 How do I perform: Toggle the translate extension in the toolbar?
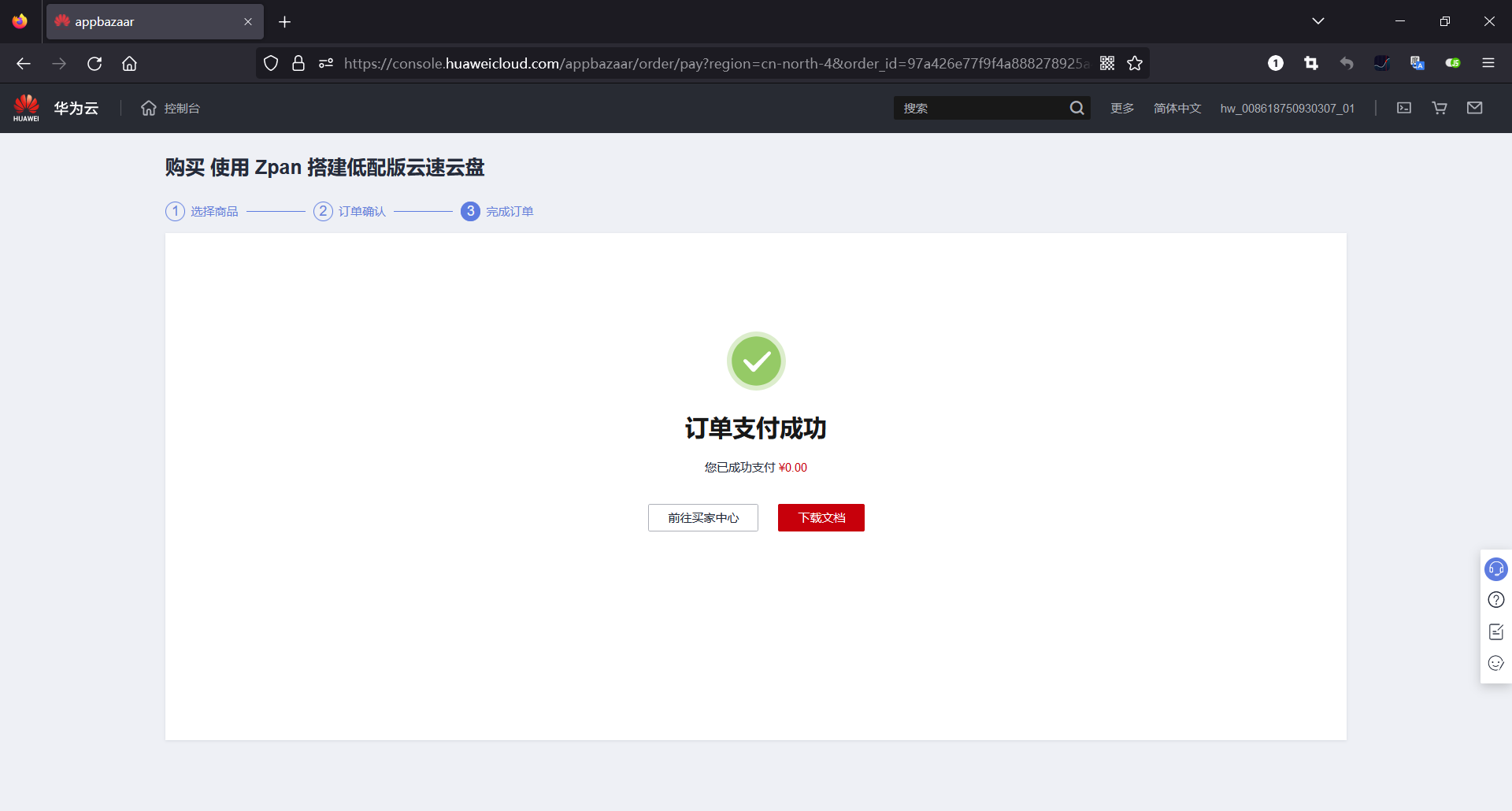tap(1417, 63)
